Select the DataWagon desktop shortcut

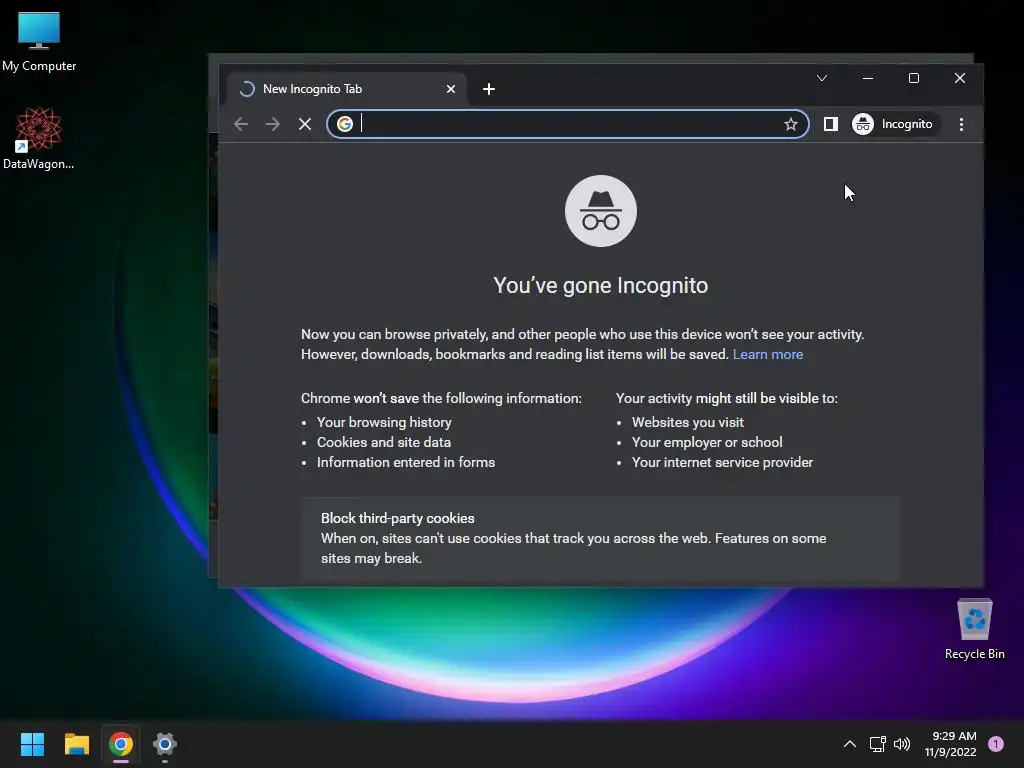point(39,138)
